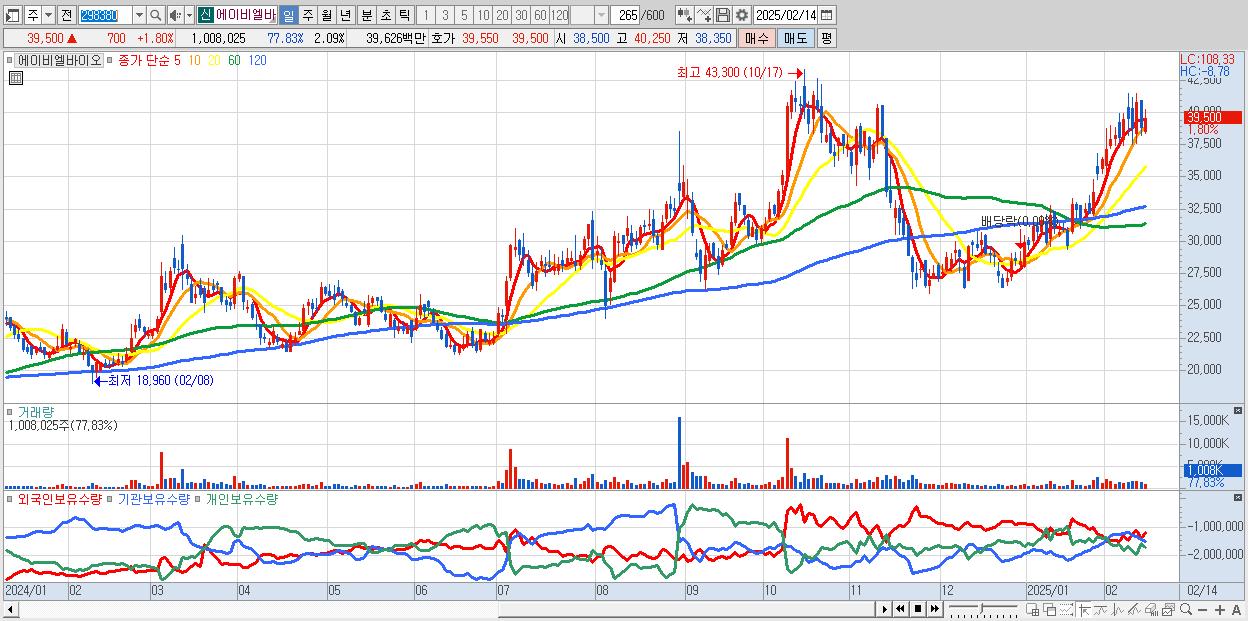Toggle the 기관보유수량 legend marker
Viewport: 1248px width, 621px height.
click(x=111, y=499)
